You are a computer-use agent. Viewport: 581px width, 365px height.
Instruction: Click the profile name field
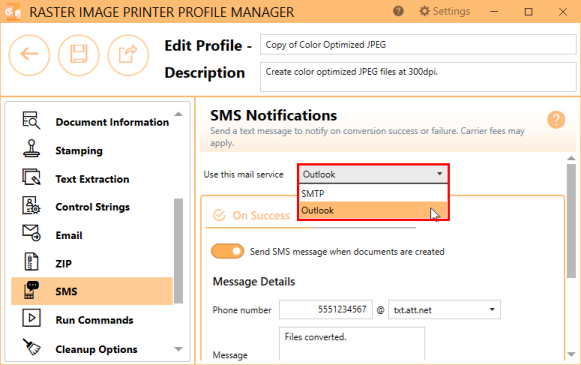418,45
